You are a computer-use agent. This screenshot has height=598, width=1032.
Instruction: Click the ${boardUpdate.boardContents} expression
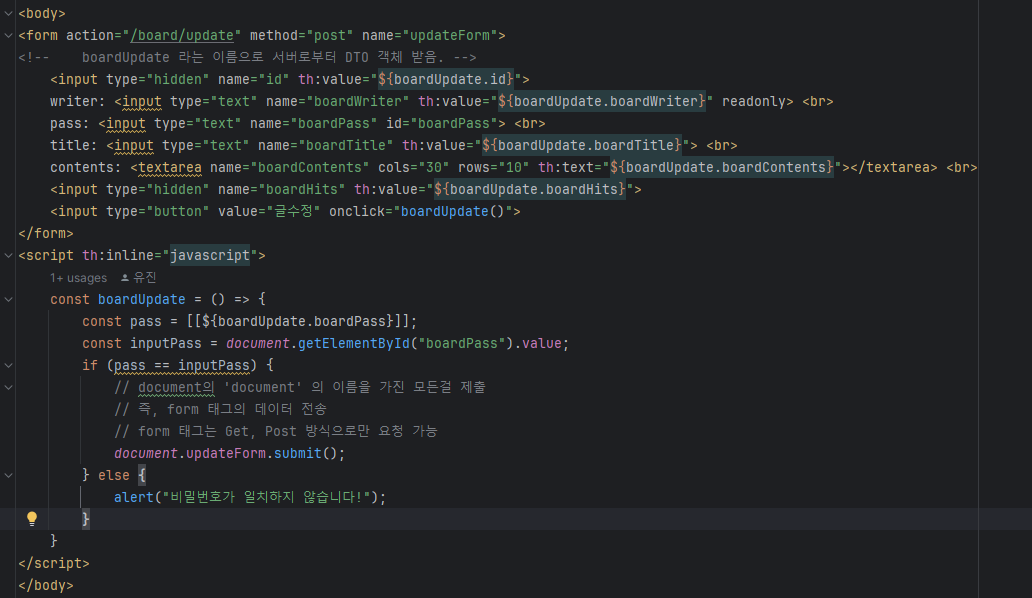(x=722, y=167)
